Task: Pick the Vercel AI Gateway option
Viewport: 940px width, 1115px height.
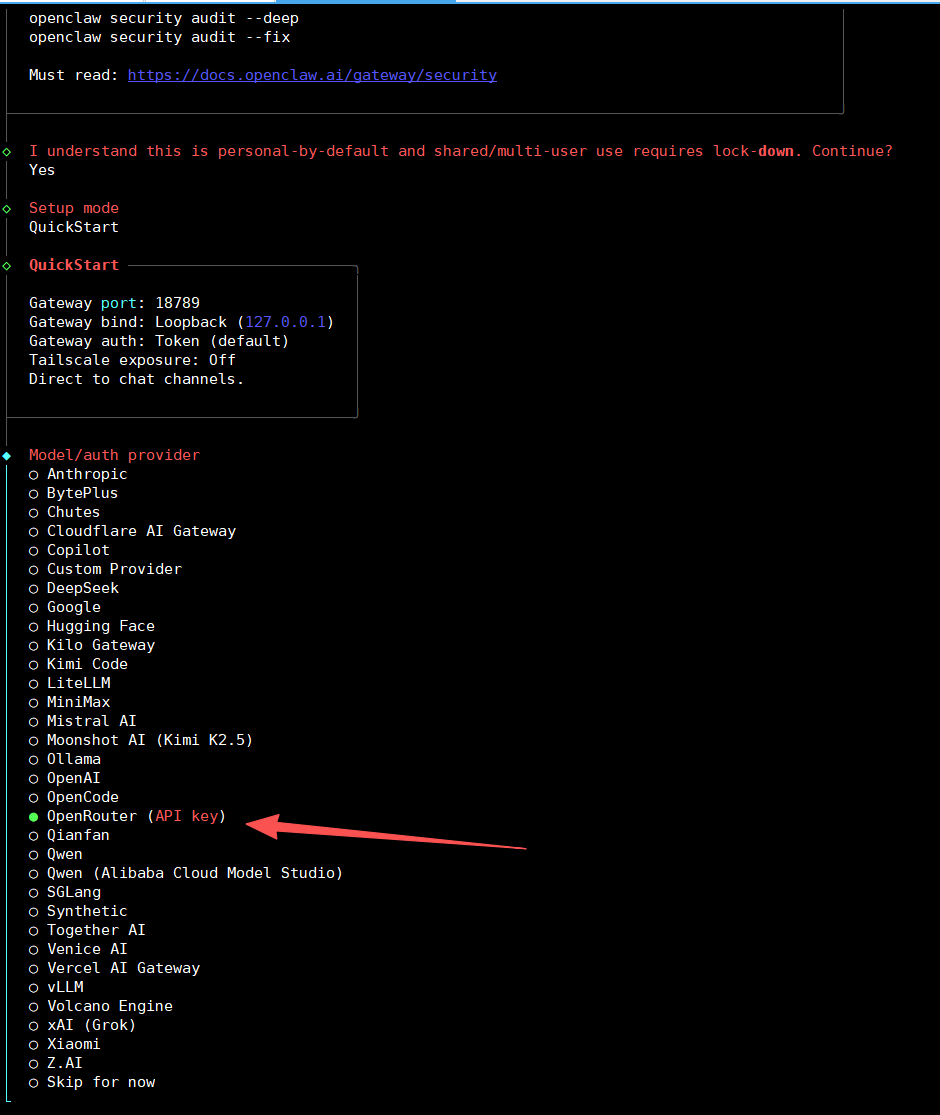Action: [114, 969]
